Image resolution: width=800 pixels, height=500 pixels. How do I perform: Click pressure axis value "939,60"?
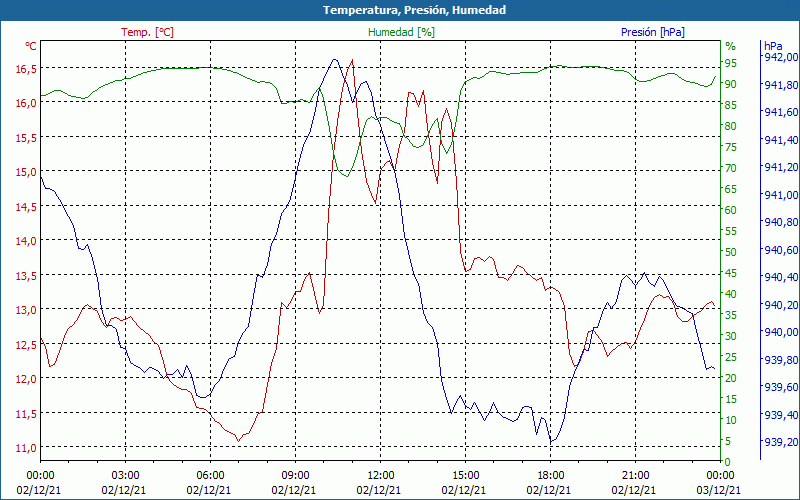781,387
